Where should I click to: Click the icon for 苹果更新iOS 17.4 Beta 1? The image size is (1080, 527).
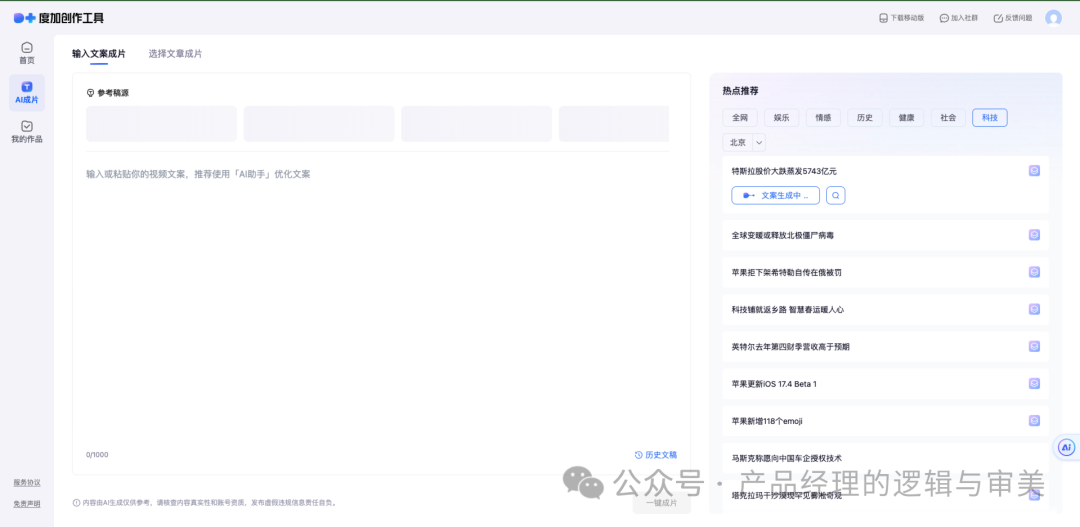coord(1034,384)
